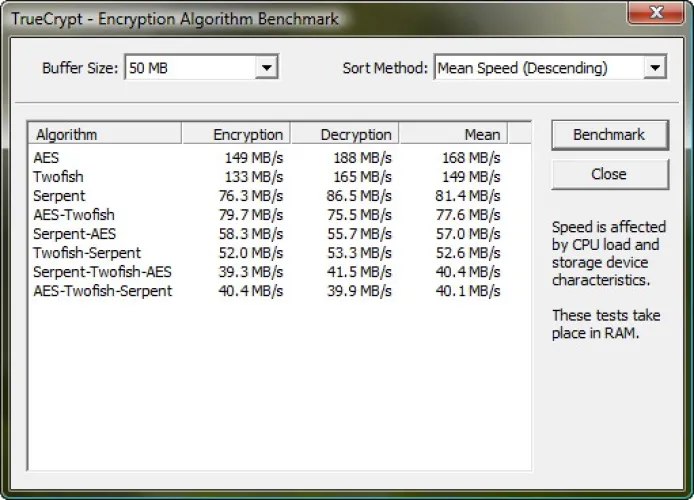Click the Close button
694x500 pixels.
tap(610, 174)
